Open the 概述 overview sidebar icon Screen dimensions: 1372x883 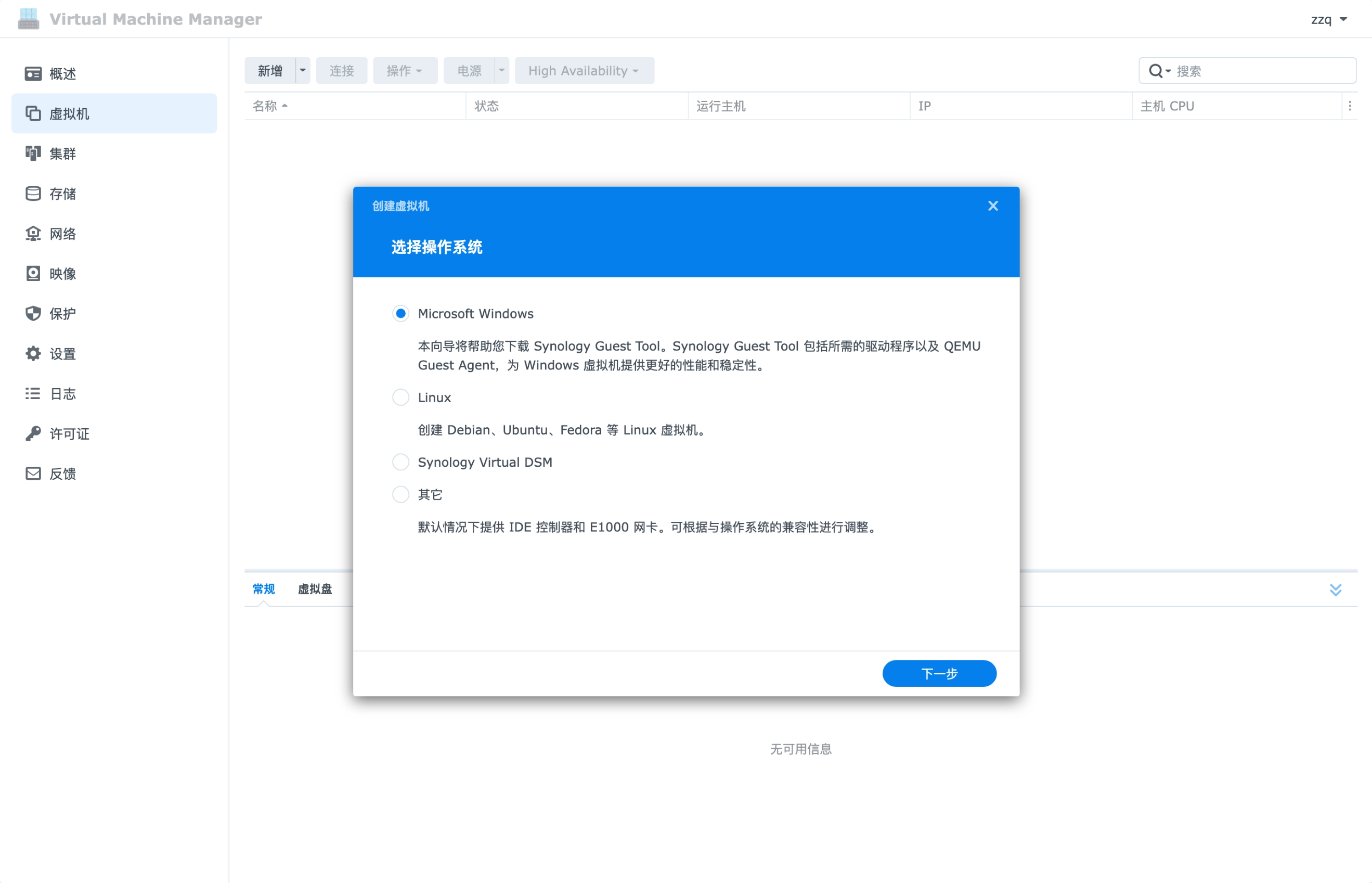pyautogui.click(x=33, y=73)
